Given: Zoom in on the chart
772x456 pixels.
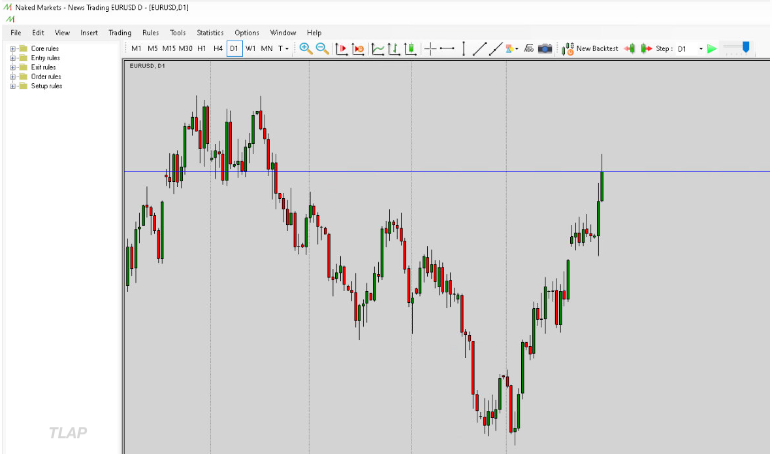Looking at the screenshot, I should pos(306,48).
